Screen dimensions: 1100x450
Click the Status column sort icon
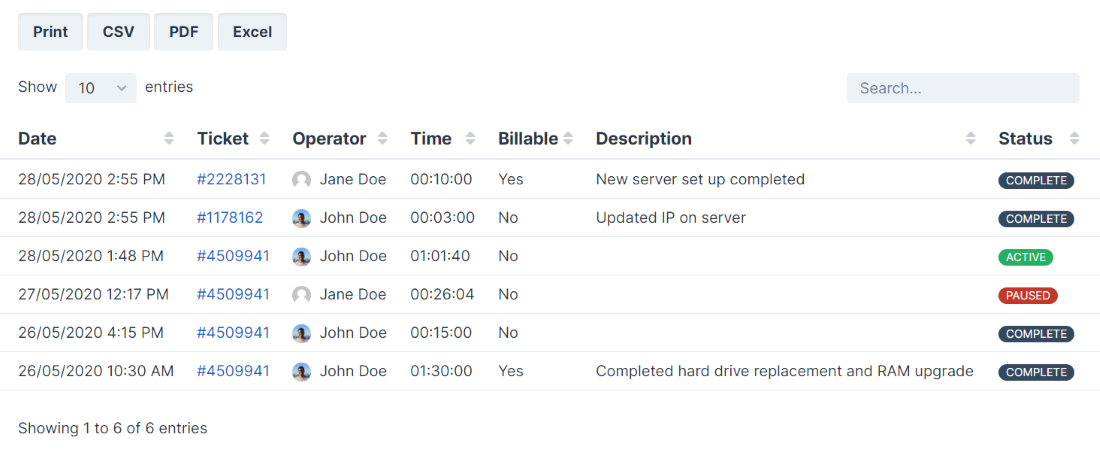(1074, 139)
